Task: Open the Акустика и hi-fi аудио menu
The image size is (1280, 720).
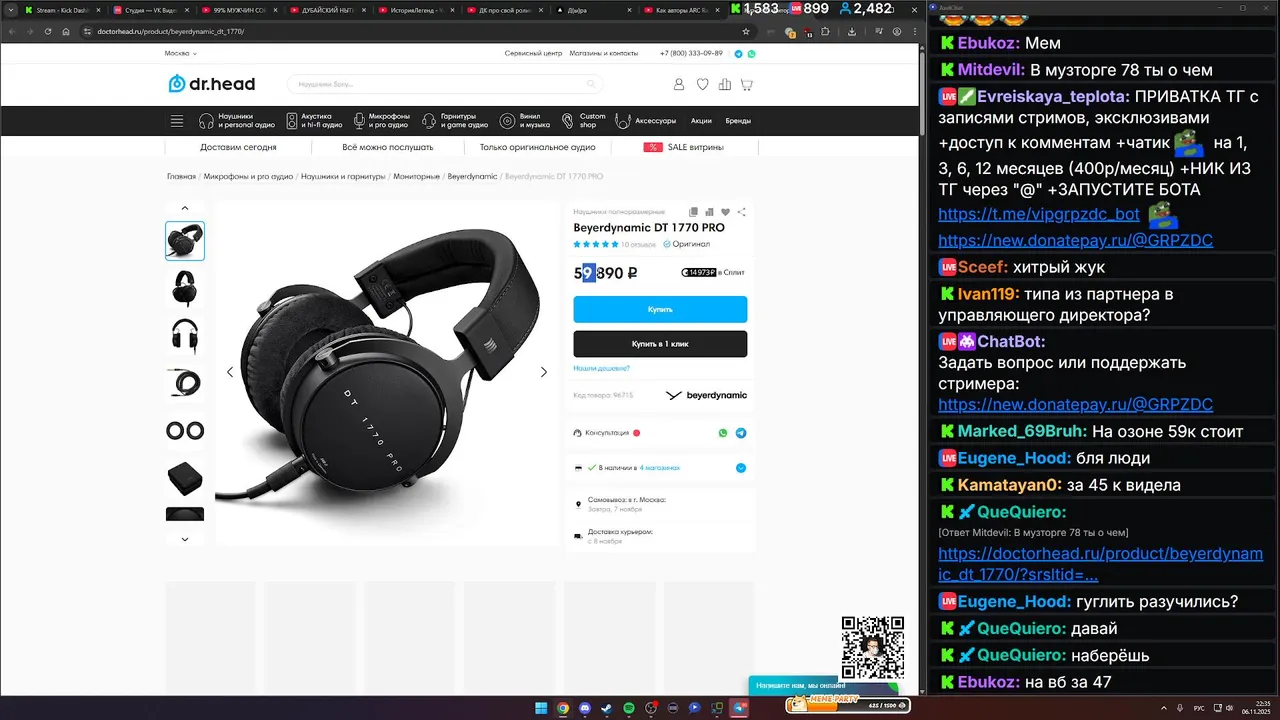Action: point(314,121)
